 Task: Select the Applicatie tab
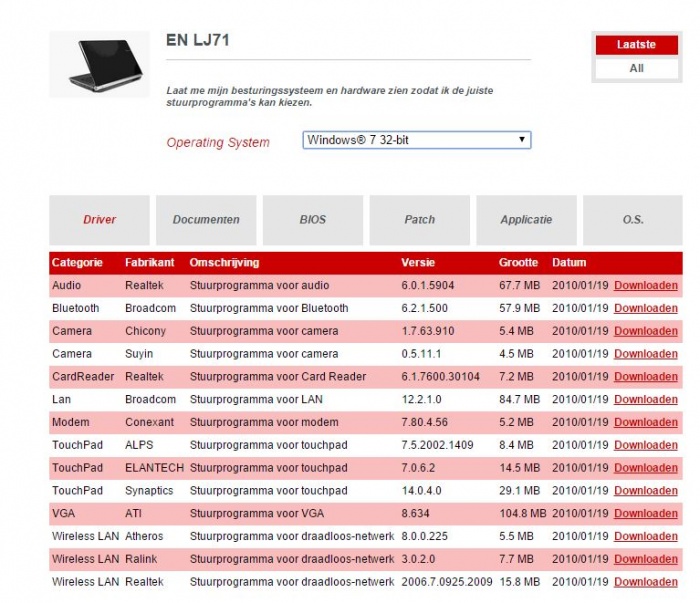(x=526, y=220)
